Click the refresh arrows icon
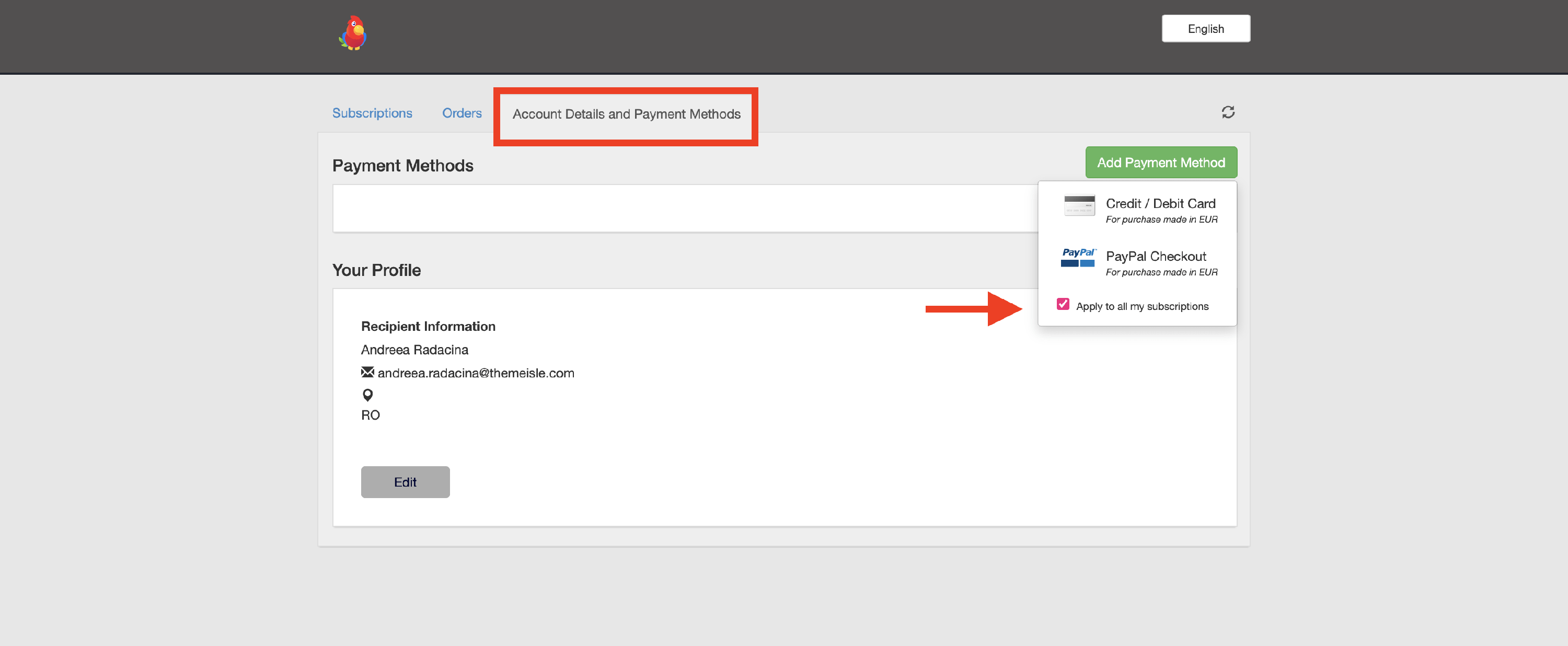 pos(1228,112)
